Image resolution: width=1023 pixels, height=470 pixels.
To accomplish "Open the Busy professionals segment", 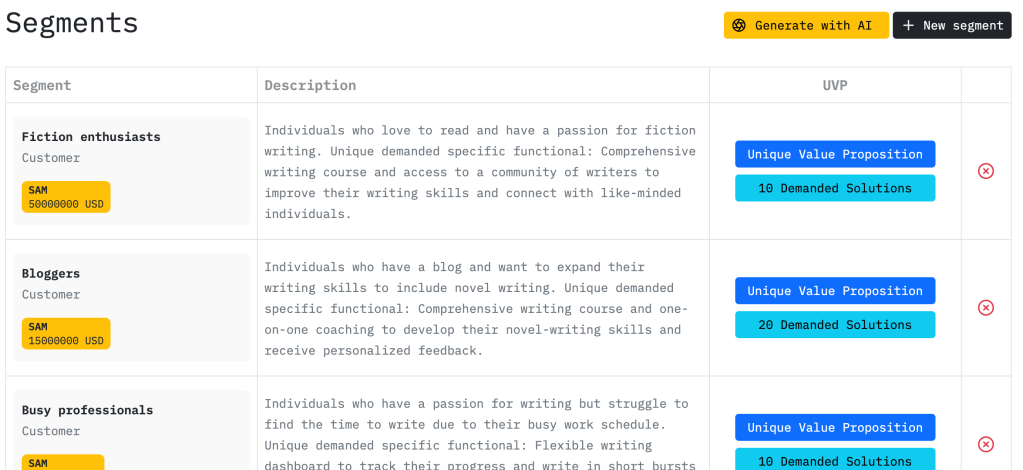I will click(x=88, y=410).
